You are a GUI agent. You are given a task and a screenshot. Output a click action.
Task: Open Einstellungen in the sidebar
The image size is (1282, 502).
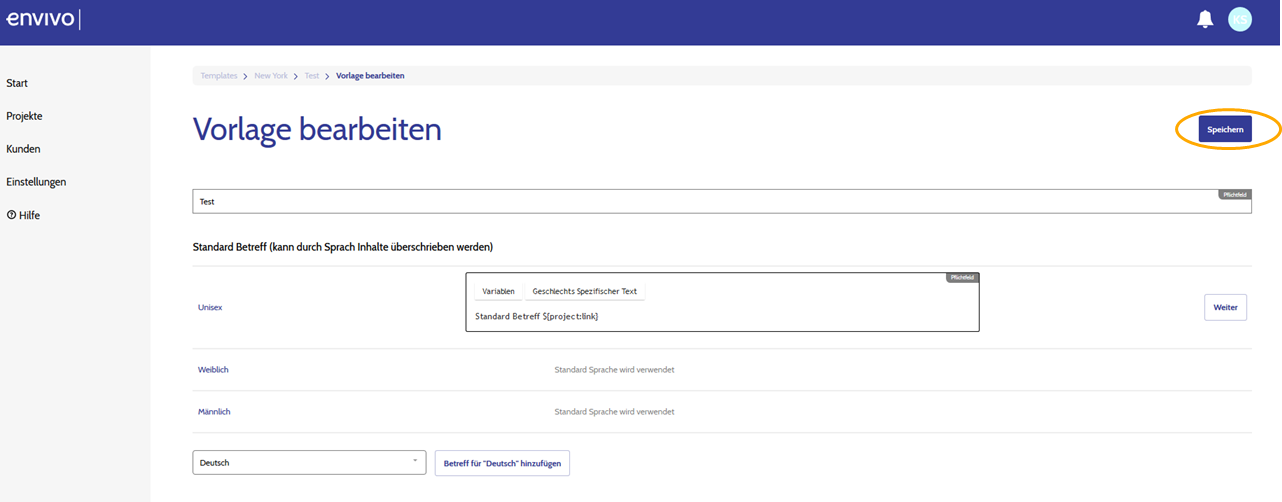[x=36, y=182]
